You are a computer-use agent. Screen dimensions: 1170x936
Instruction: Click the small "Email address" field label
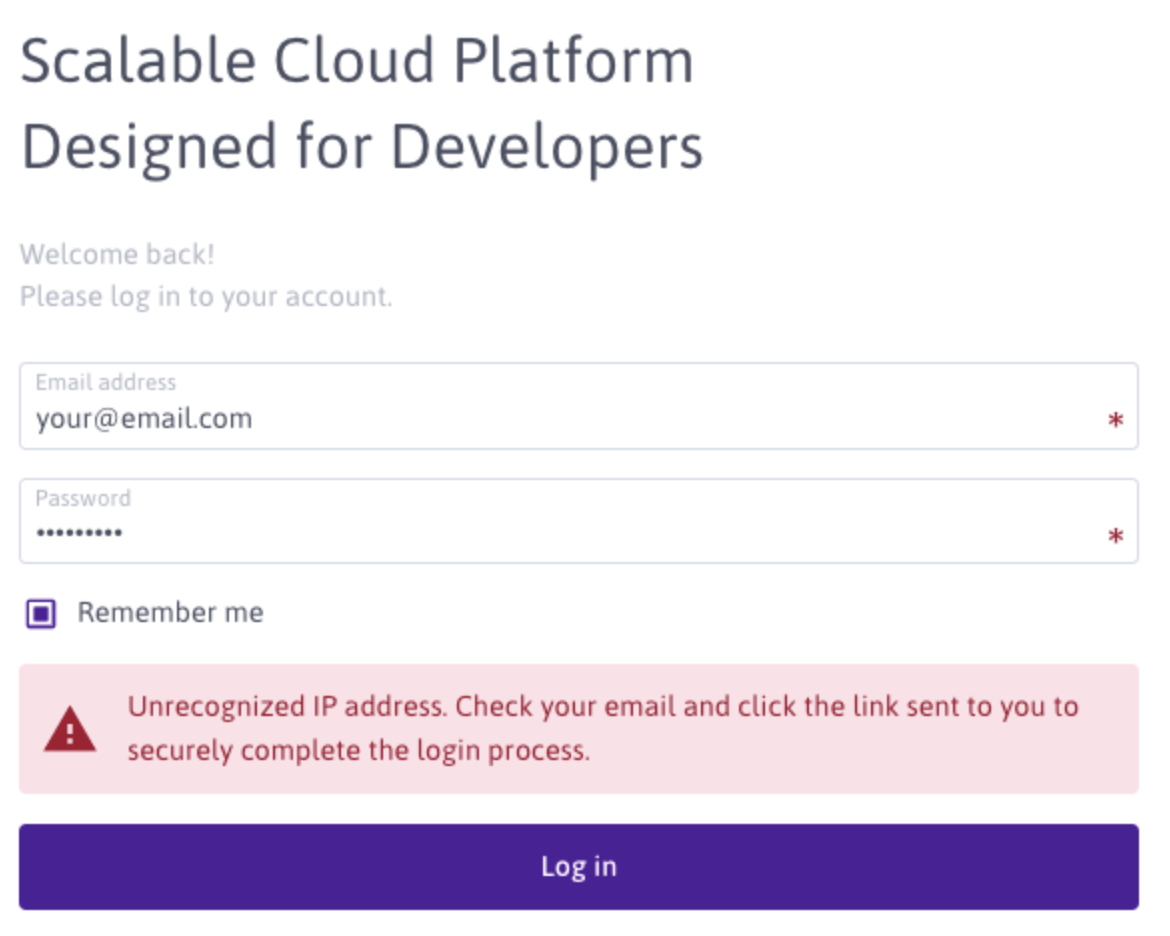coord(106,382)
